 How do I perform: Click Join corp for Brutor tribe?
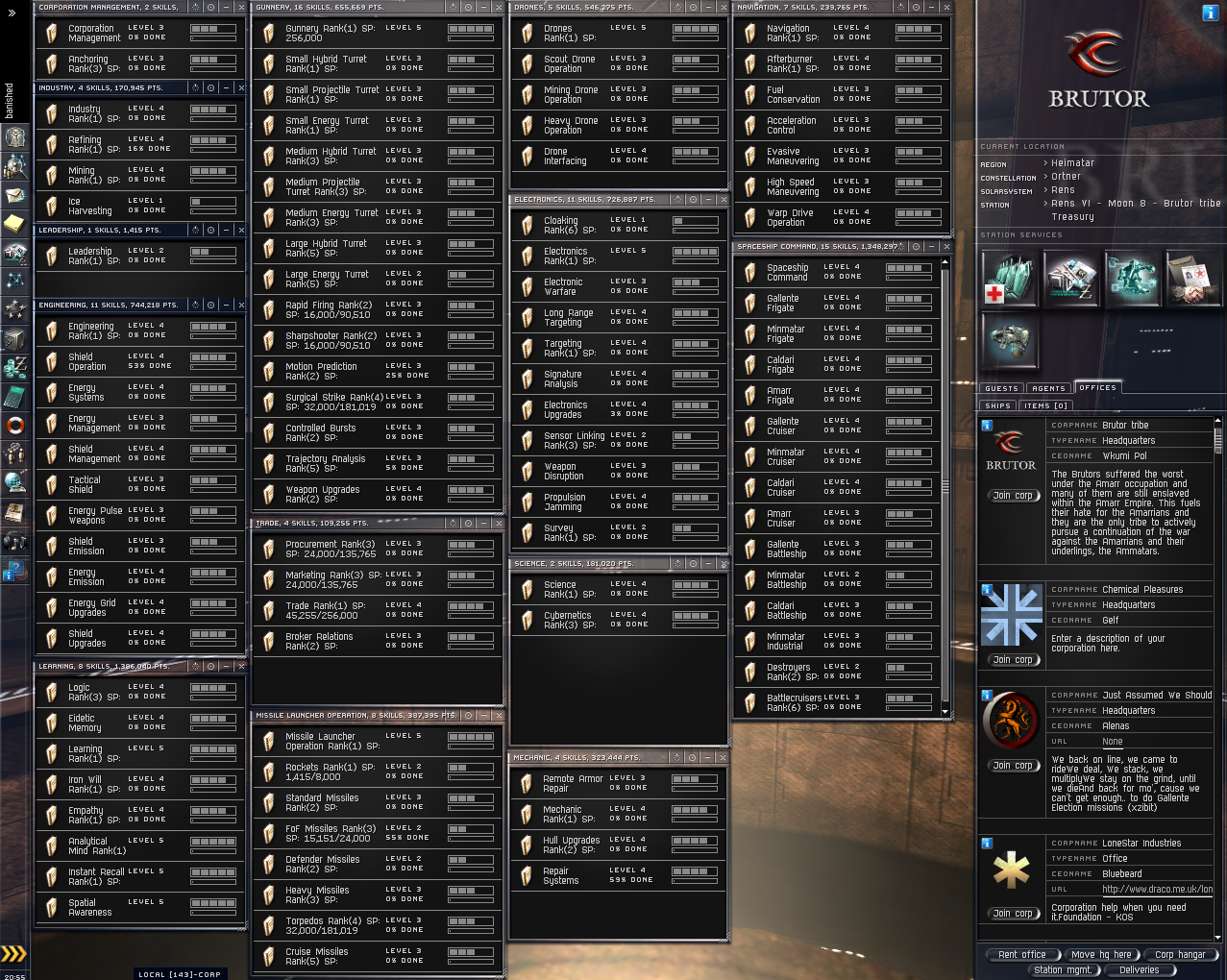[x=1013, y=496]
